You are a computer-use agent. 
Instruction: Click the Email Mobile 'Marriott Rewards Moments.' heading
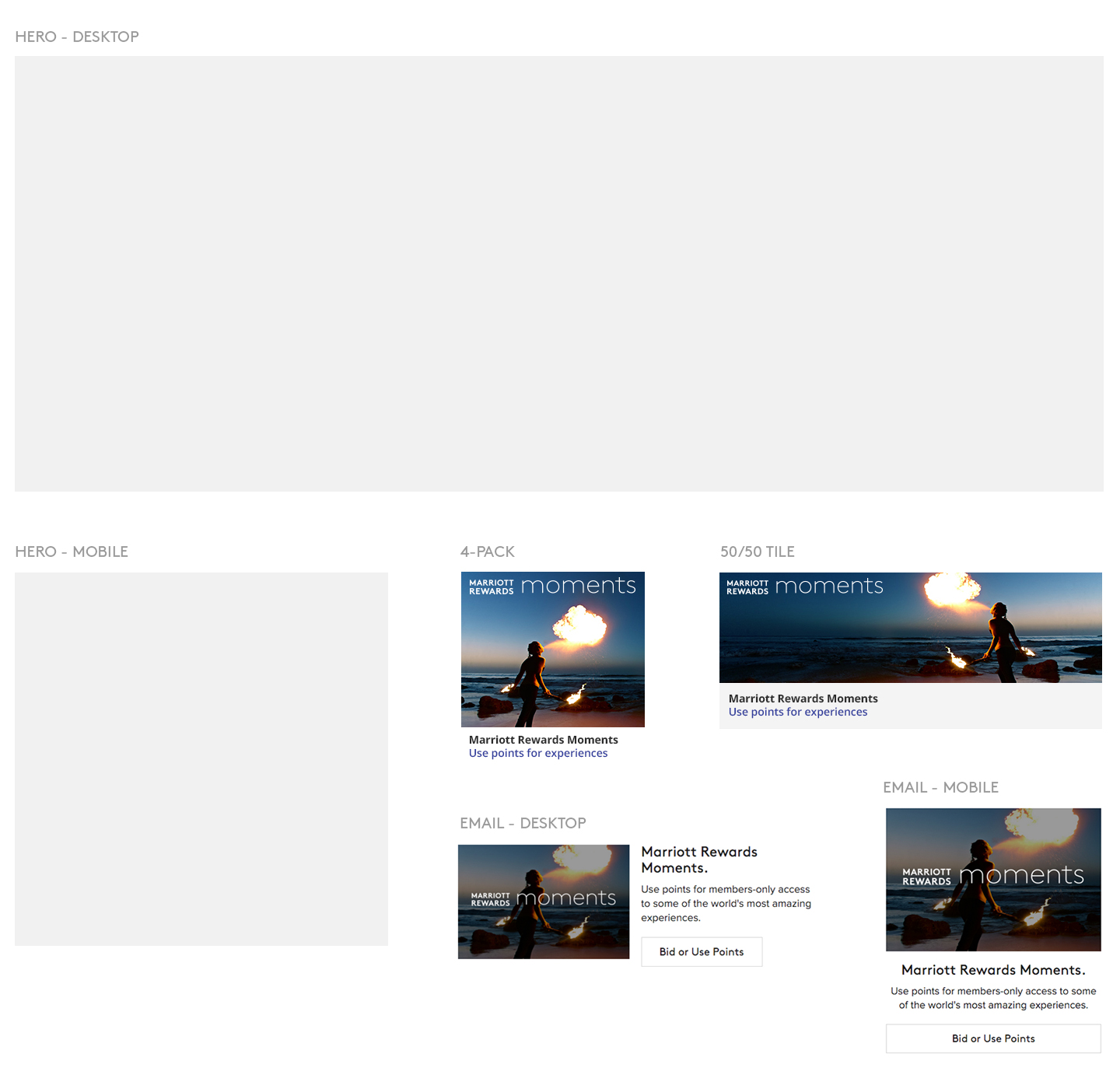point(993,970)
